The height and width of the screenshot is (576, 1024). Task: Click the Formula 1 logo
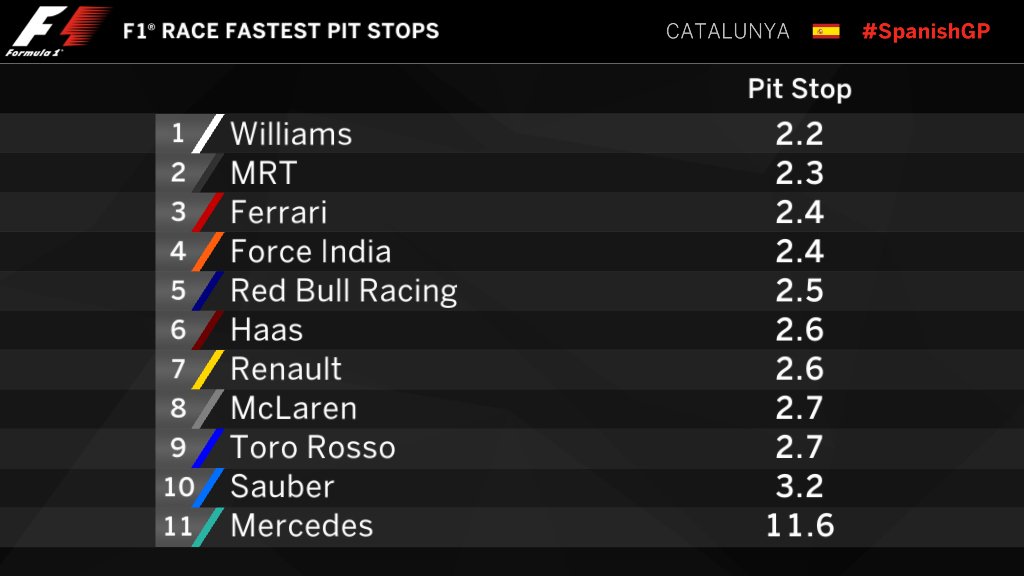(57, 31)
